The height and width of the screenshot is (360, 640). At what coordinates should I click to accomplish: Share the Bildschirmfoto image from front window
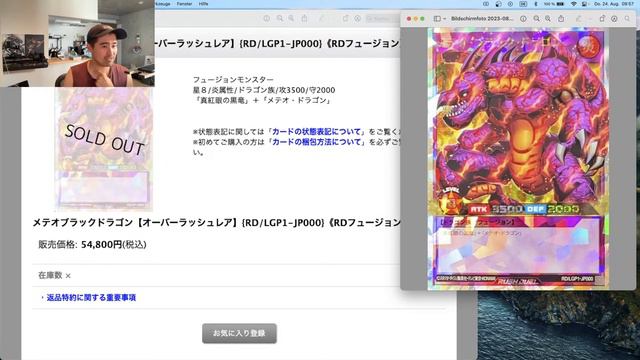point(561,19)
